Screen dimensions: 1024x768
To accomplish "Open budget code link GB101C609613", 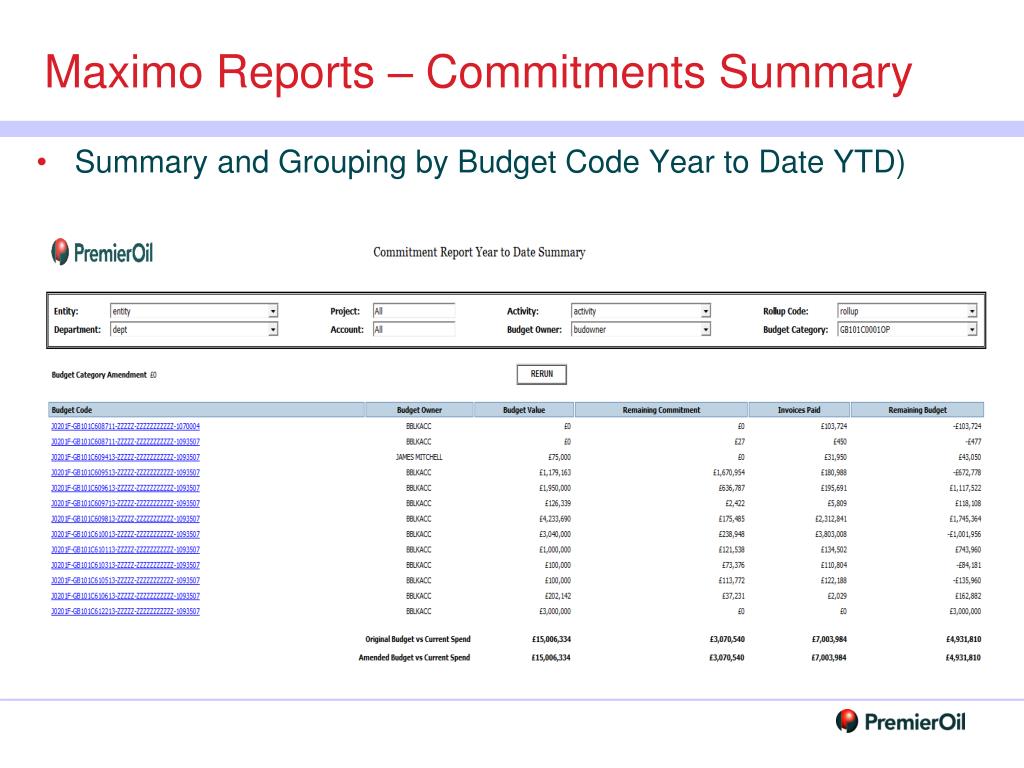I will coord(125,488).
